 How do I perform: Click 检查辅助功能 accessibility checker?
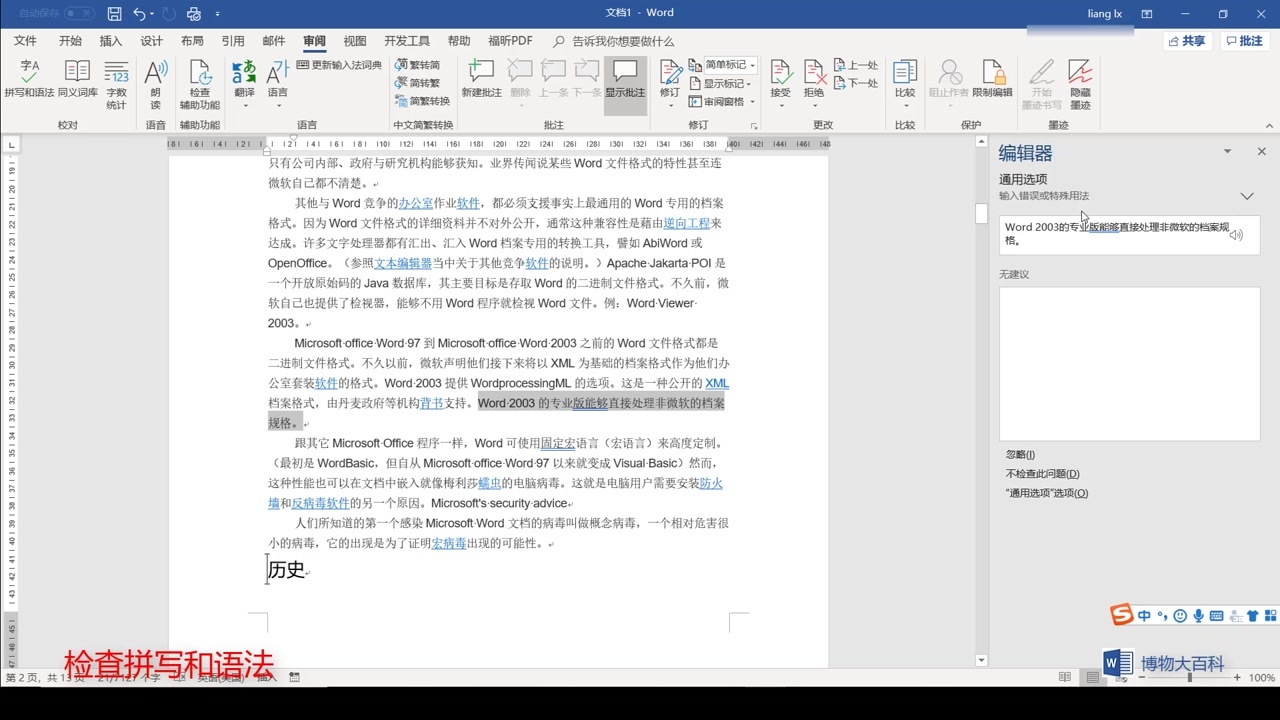point(199,84)
